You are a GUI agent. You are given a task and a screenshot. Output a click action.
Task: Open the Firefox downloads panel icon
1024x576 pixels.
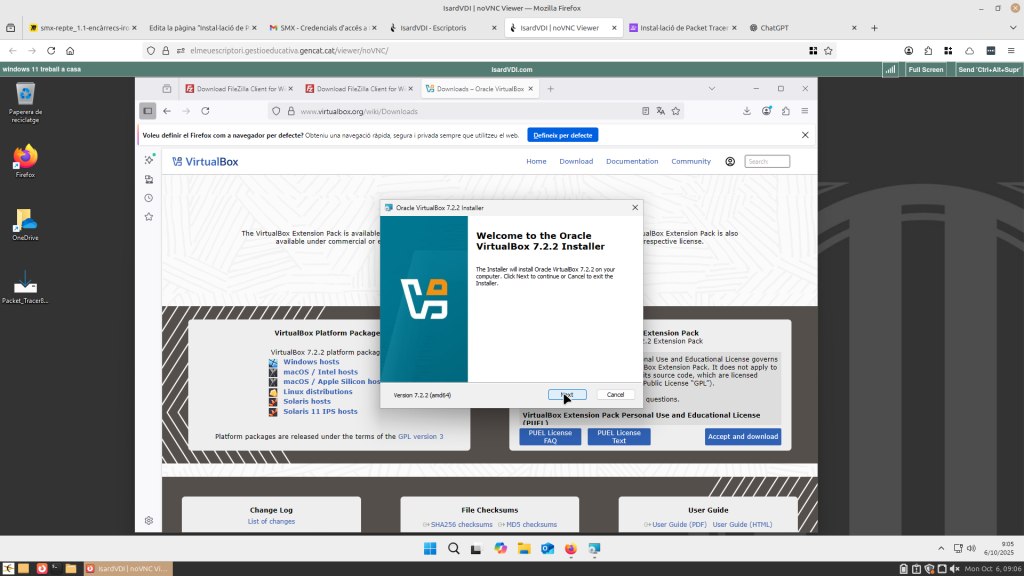tap(747, 111)
